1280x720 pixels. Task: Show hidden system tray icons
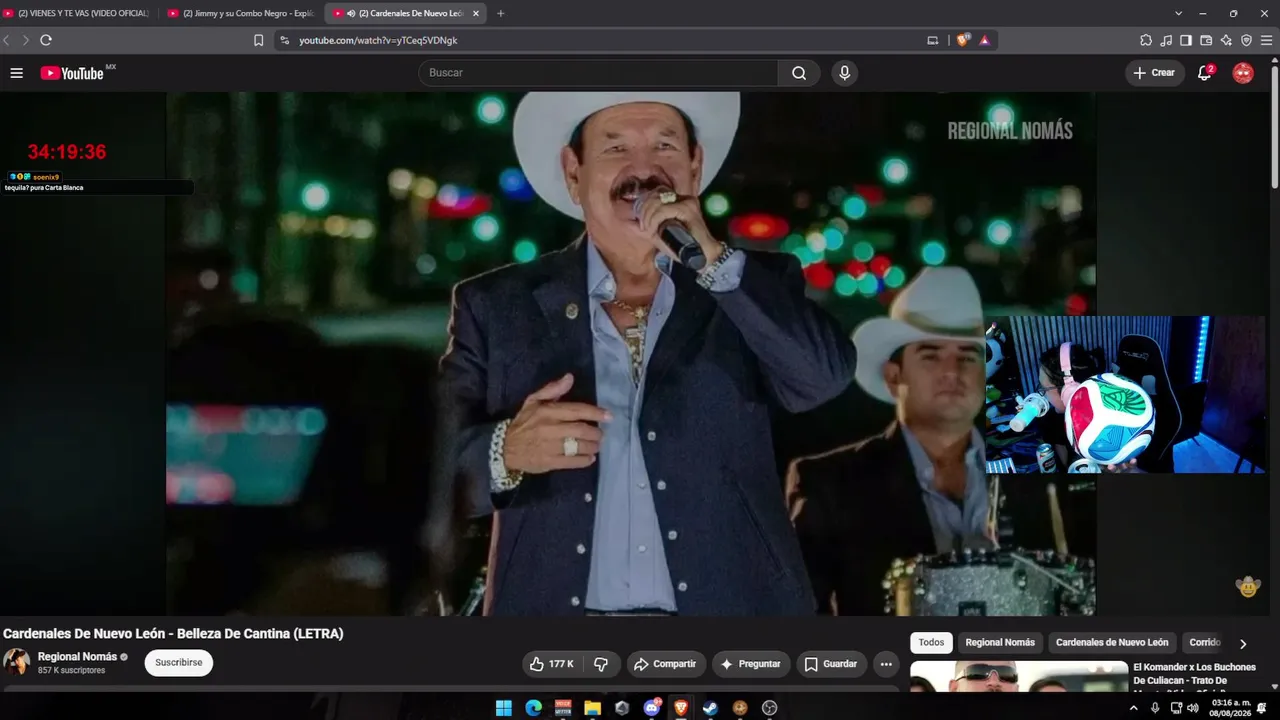pyautogui.click(x=1133, y=708)
